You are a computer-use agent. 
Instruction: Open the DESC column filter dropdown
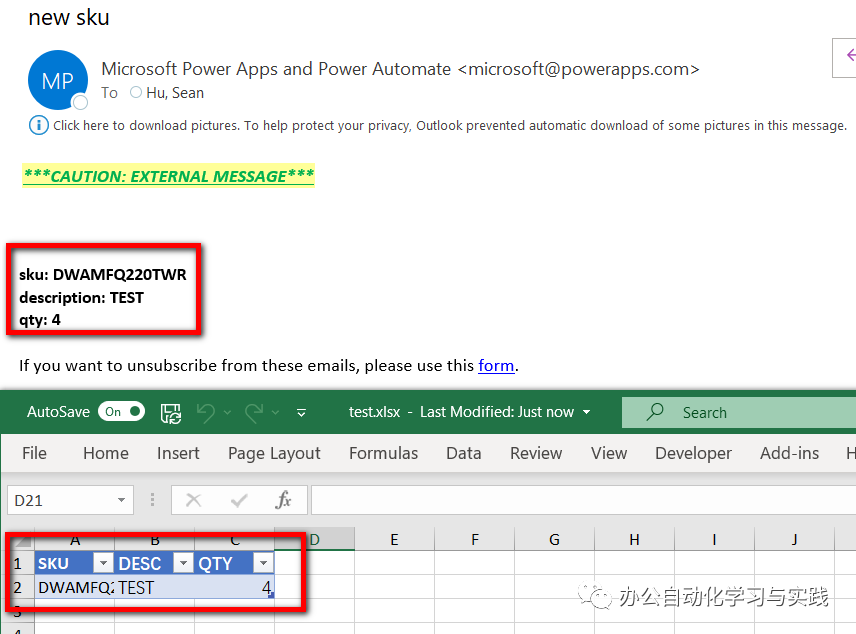(183, 562)
